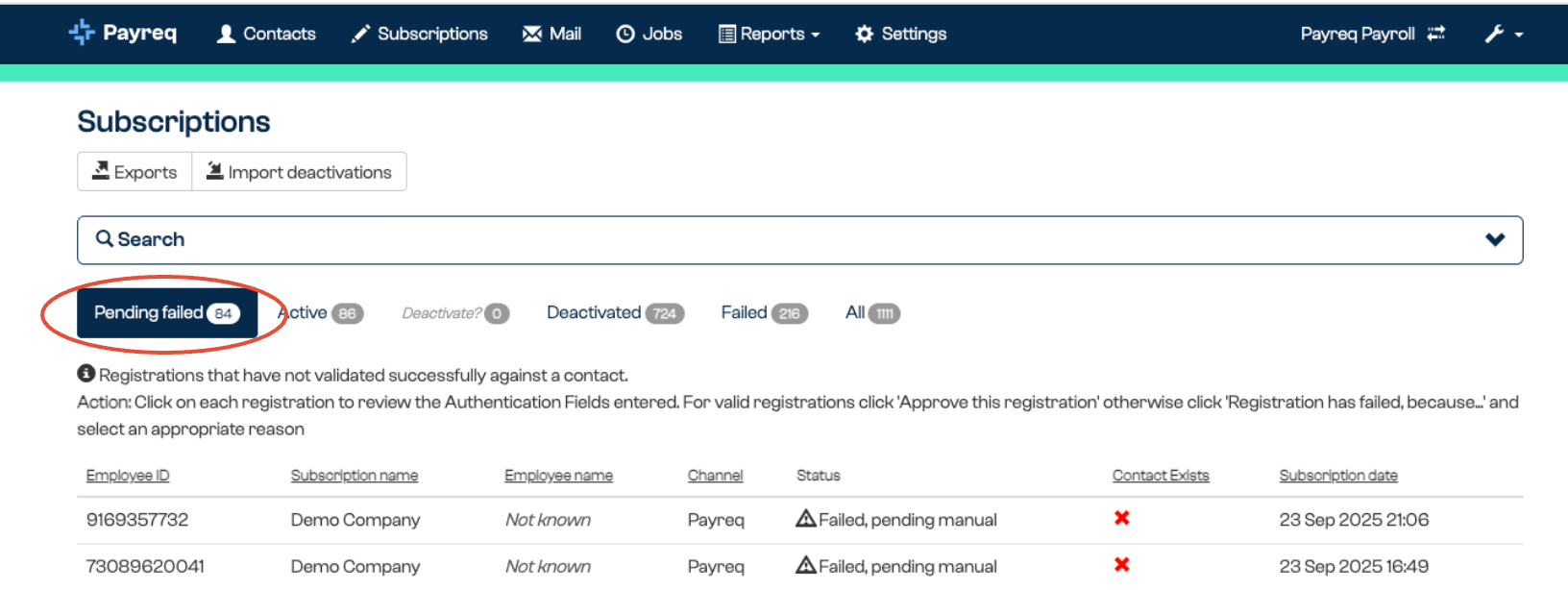
Task: Switch to the Active tab
Action: tap(321, 313)
